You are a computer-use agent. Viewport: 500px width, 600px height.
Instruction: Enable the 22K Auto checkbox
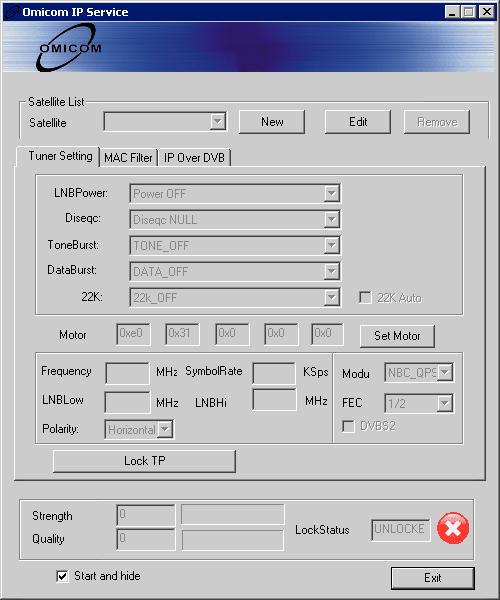365,297
